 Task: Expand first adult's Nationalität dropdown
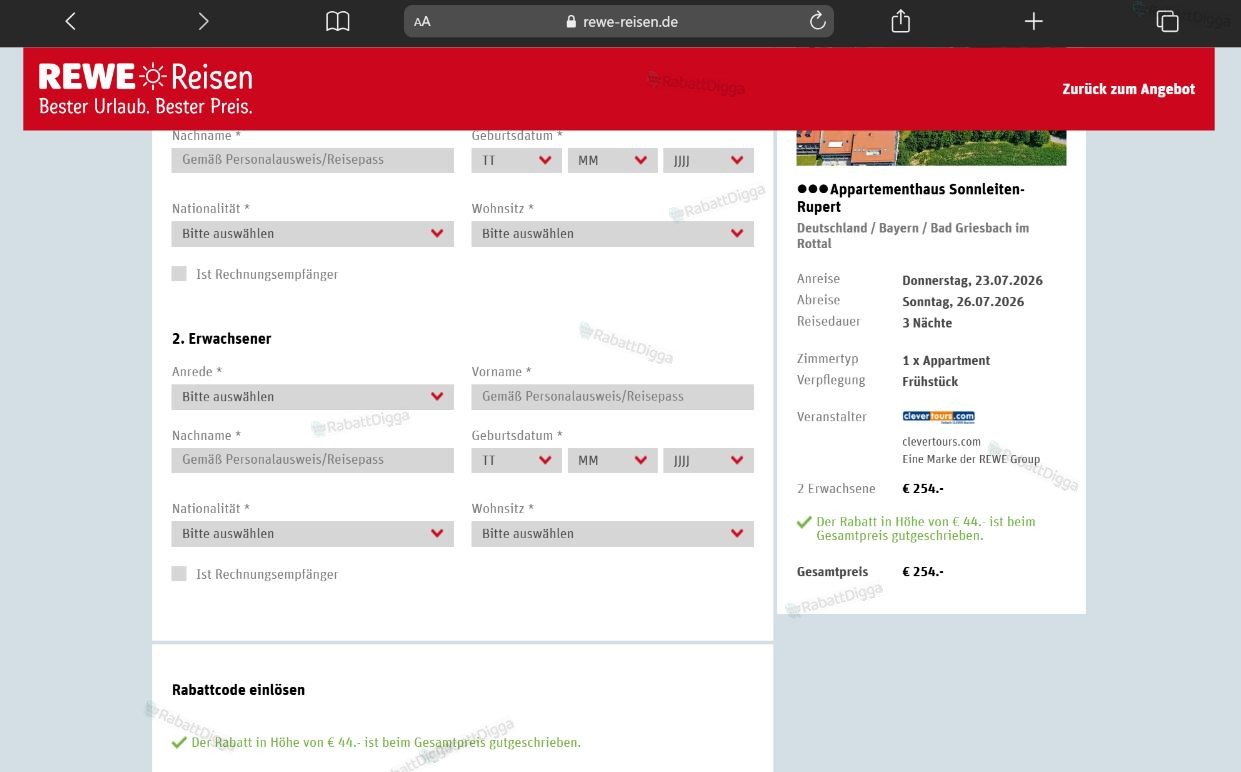pyautogui.click(x=313, y=234)
